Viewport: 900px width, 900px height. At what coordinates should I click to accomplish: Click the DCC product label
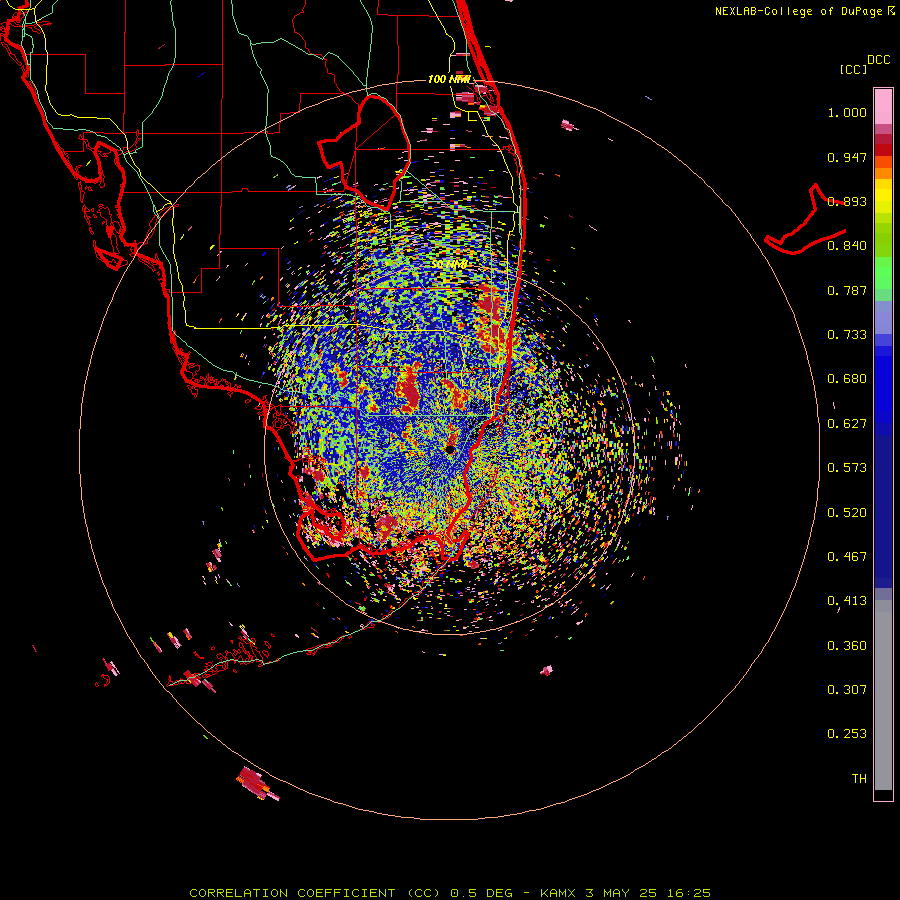[x=878, y=60]
